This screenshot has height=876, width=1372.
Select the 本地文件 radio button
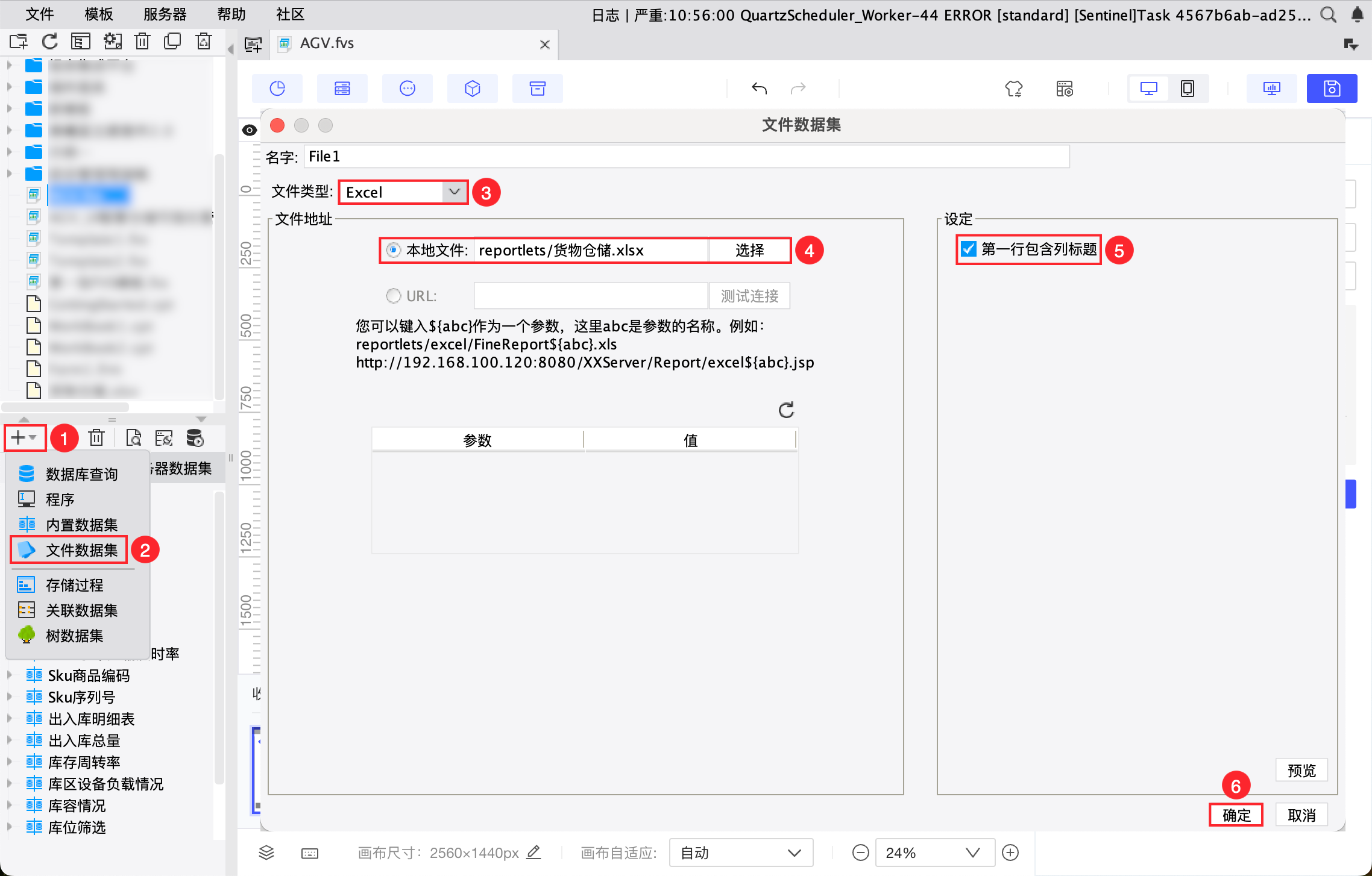point(393,250)
